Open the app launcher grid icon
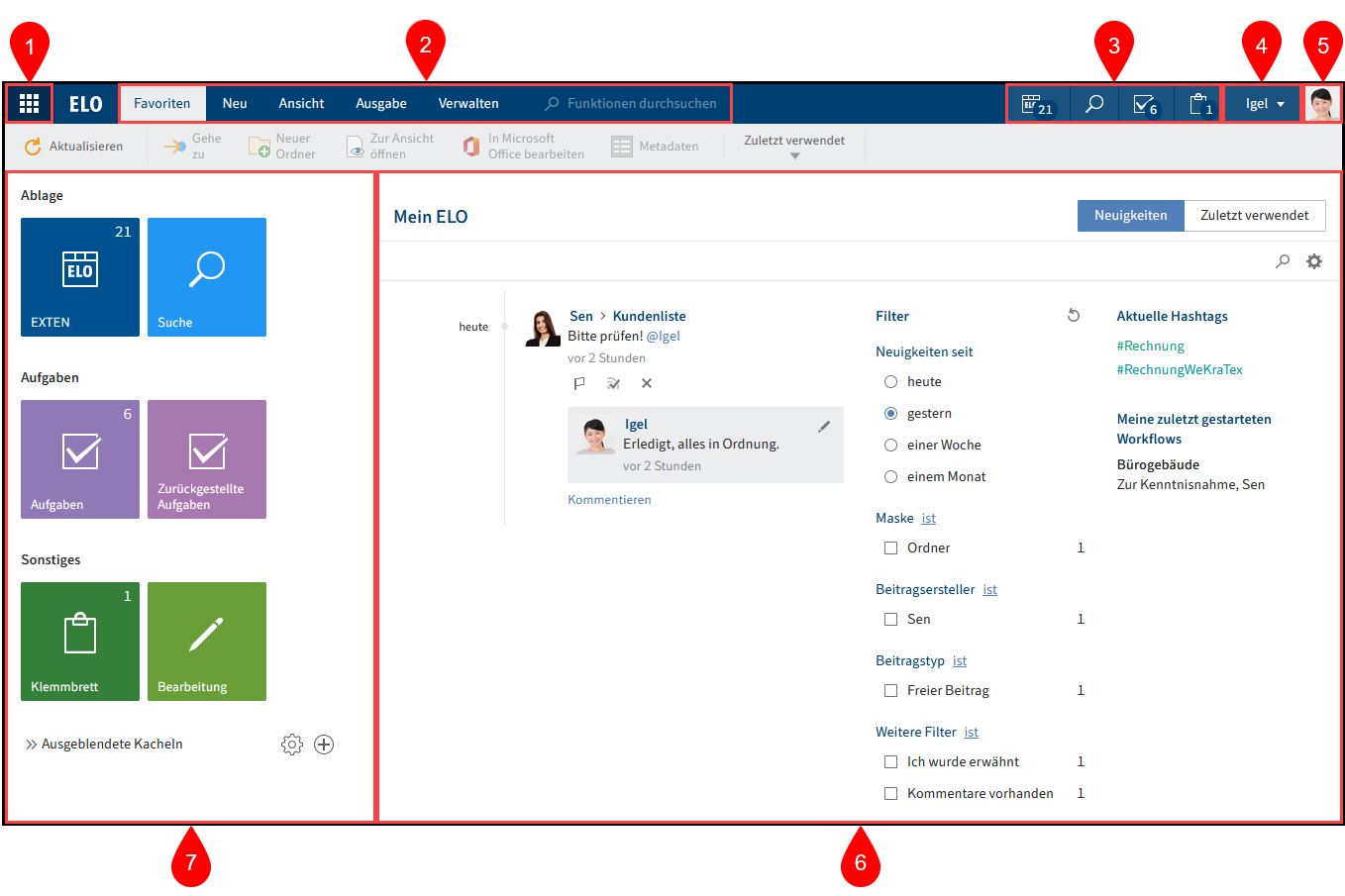Viewport: 1345px width, 896px height. (x=29, y=103)
